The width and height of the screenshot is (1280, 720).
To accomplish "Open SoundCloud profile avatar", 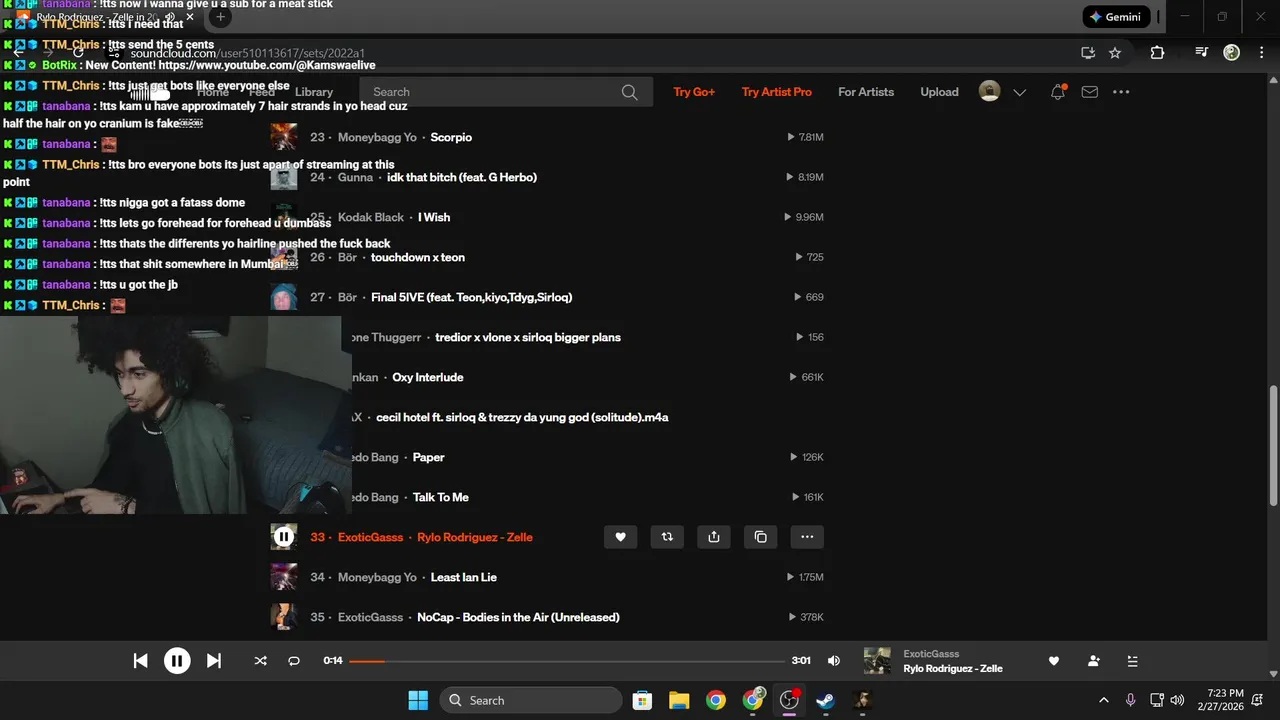I will (x=989, y=92).
